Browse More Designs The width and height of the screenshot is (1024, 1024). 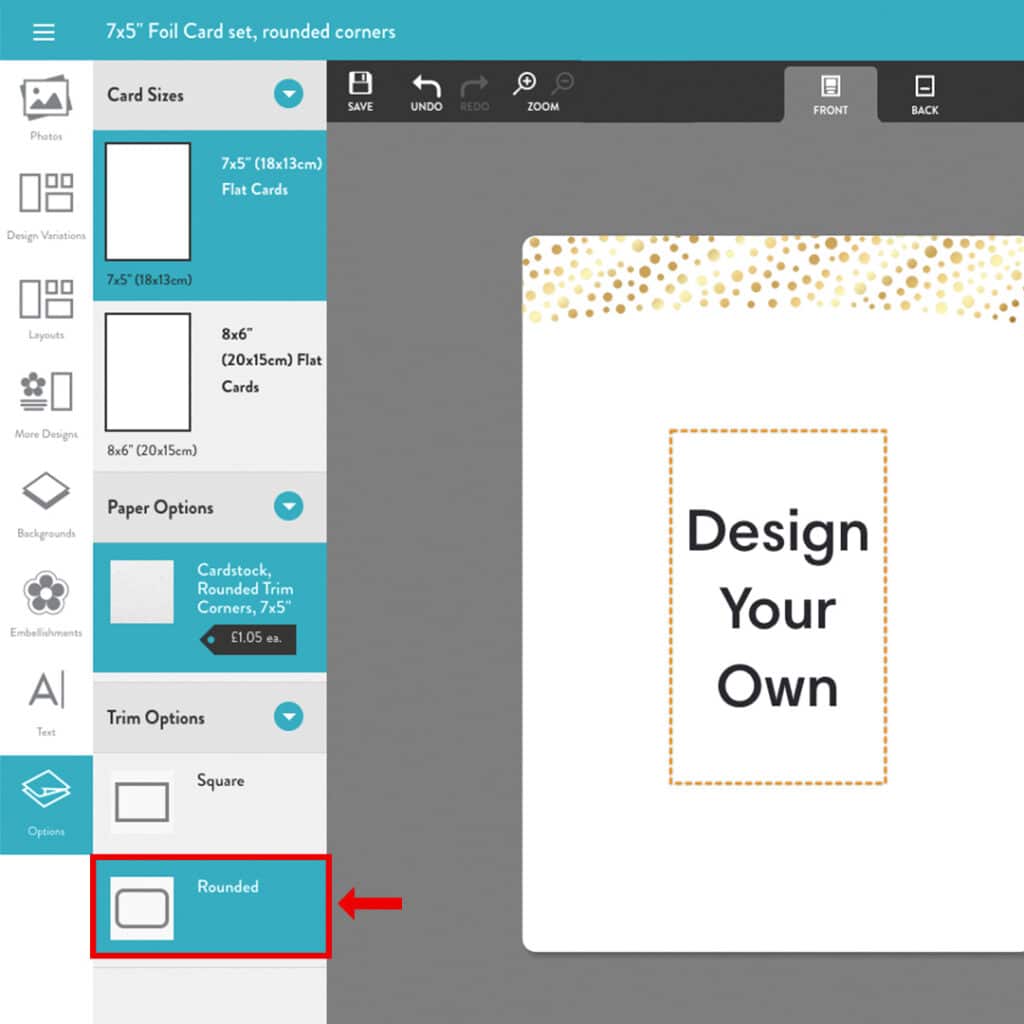pyautogui.click(x=45, y=400)
